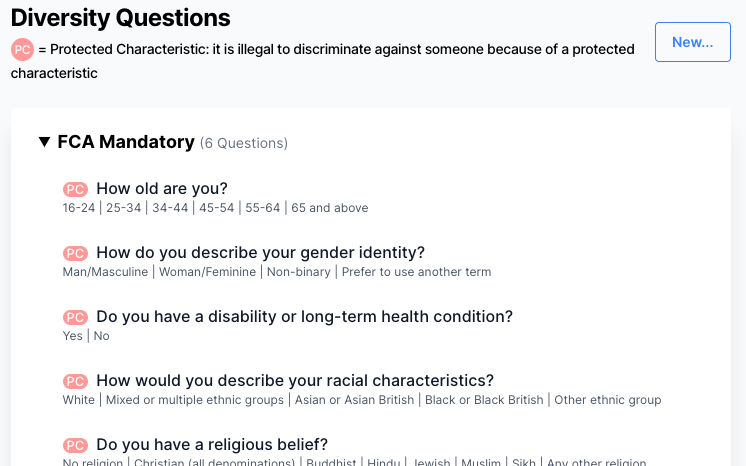Open the racial characteristics question
The height and width of the screenshot is (466, 746).
(x=295, y=380)
